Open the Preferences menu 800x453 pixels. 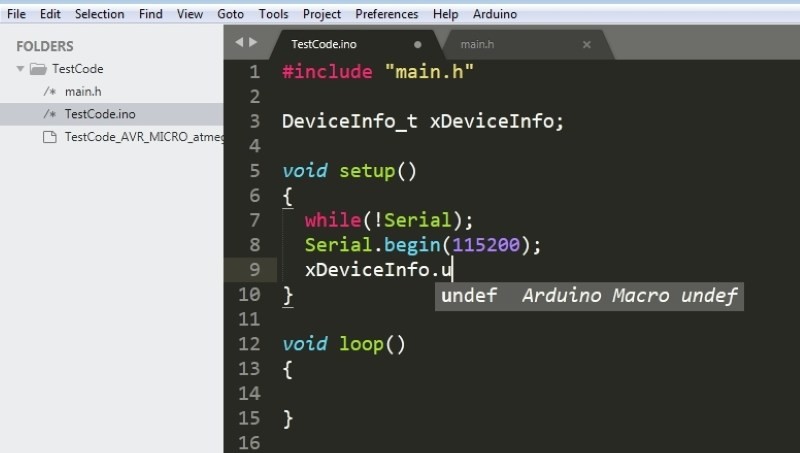(x=387, y=14)
